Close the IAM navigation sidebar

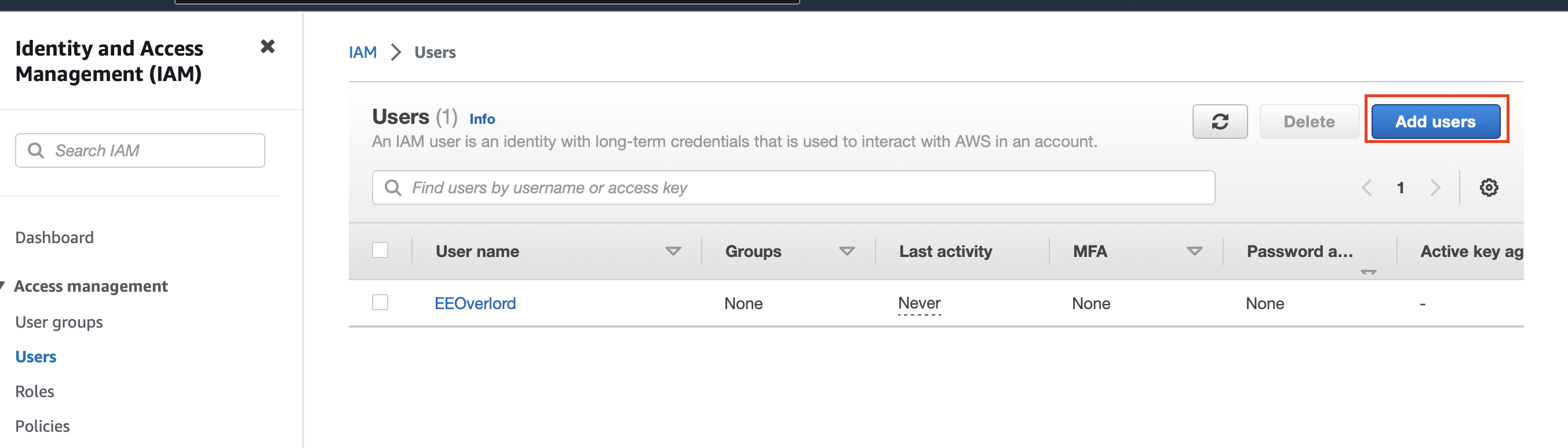(267, 47)
